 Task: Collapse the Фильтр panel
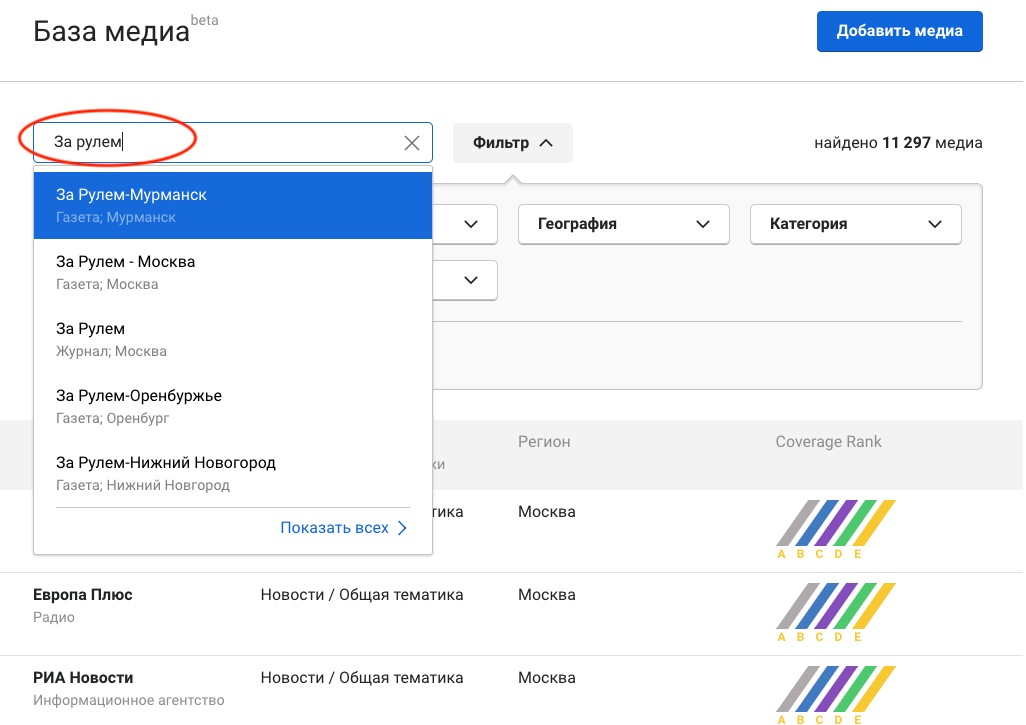point(512,143)
